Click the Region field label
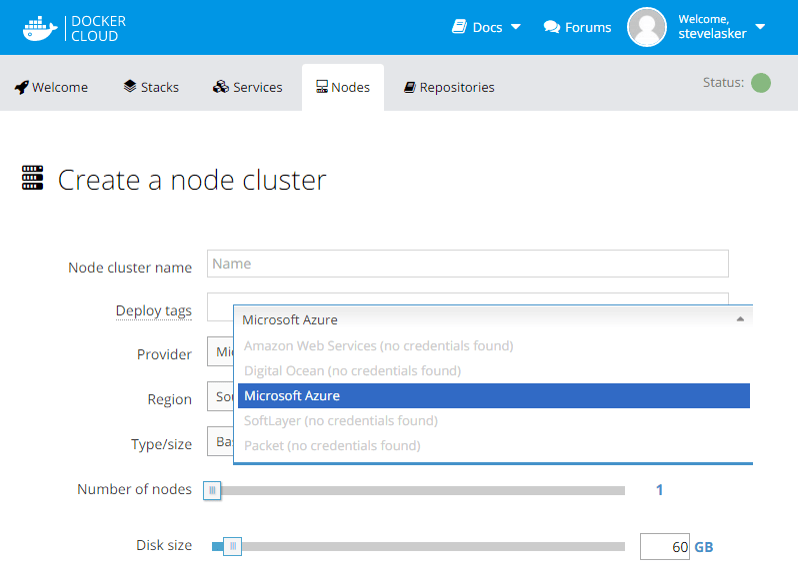This screenshot has width=798, height=572. tap(169, 399)
